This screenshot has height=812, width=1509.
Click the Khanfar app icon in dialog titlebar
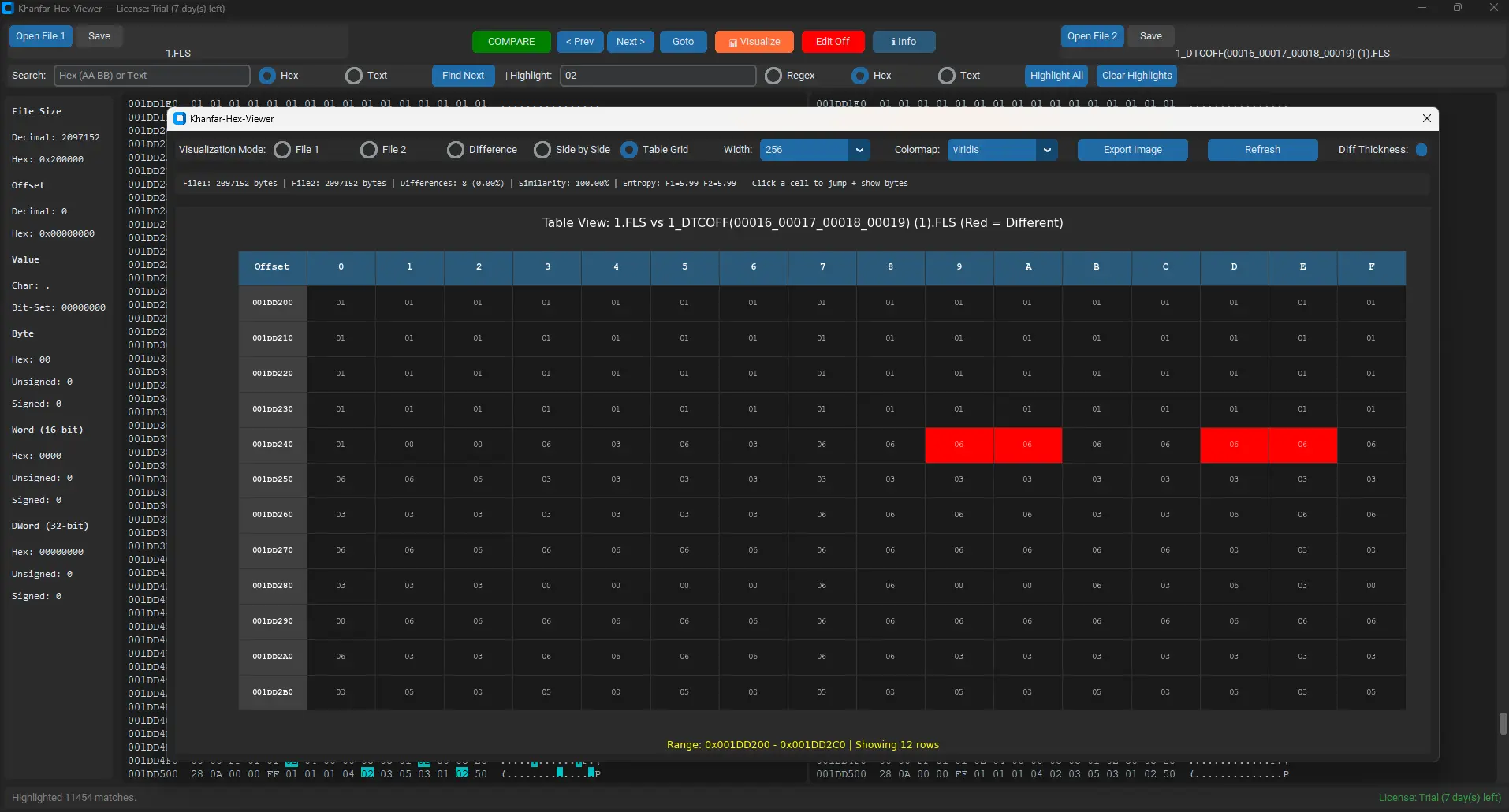[x=180, y=118]
